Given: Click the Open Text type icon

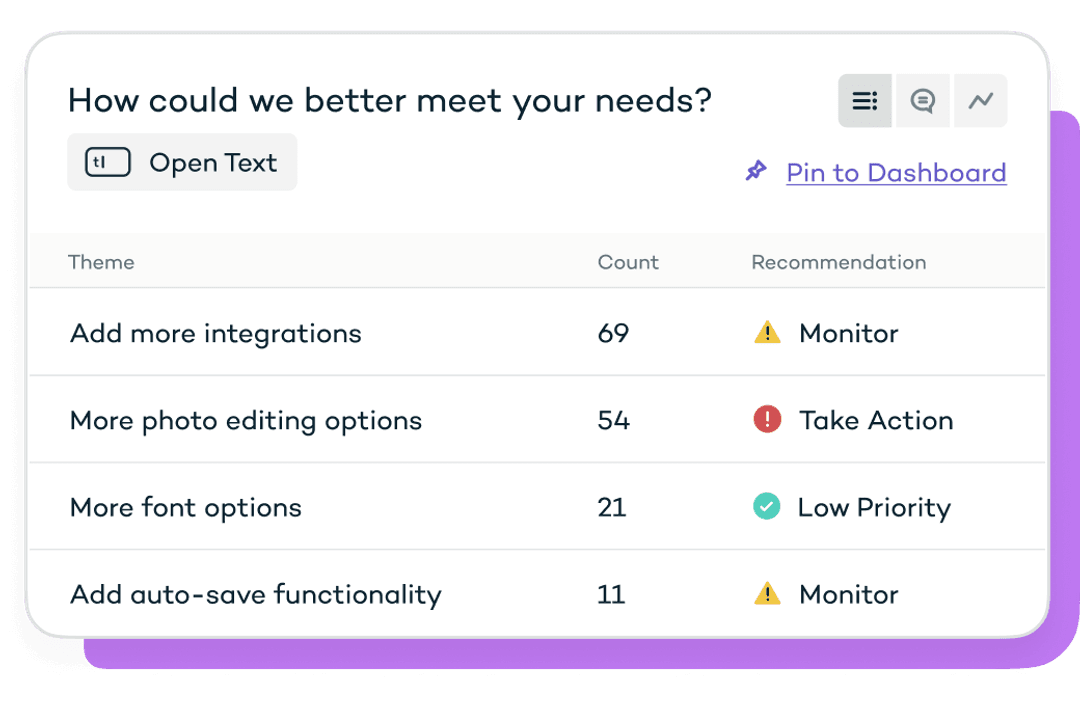Looking at the screenshot, I should [x=107, y=163].
